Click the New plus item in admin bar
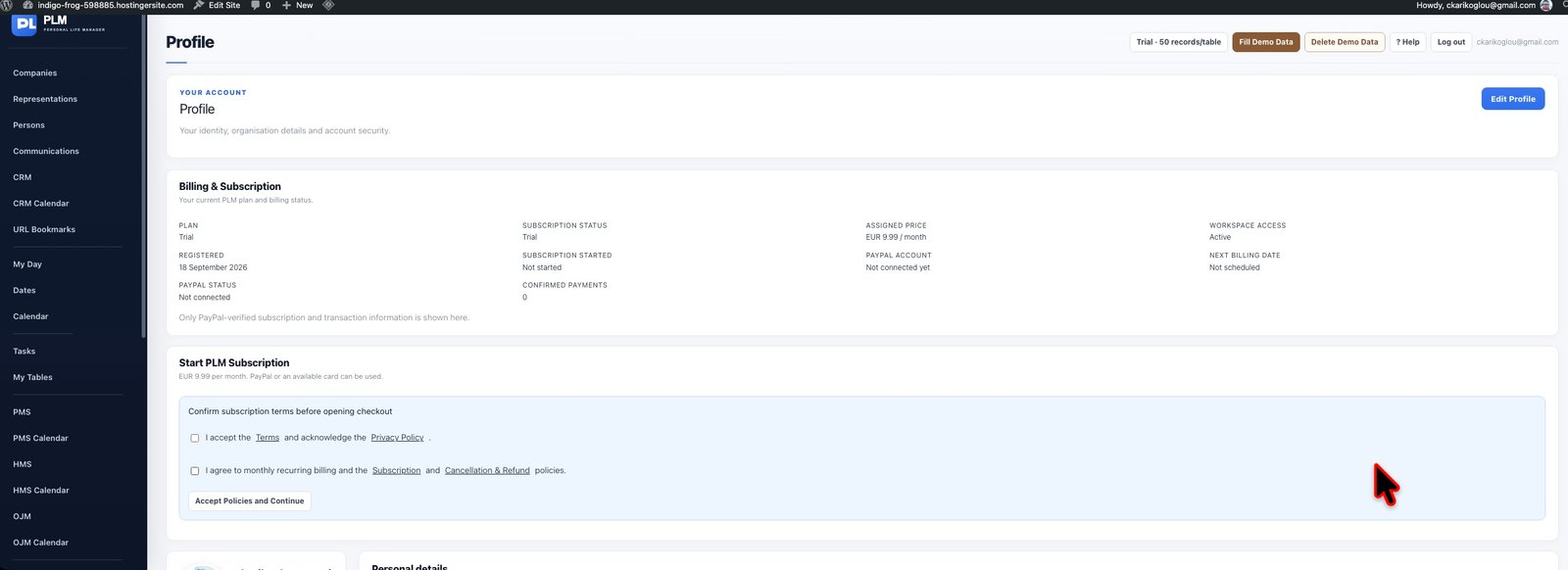This screenshot has width=1568, height=570. [x=298, y=5]
